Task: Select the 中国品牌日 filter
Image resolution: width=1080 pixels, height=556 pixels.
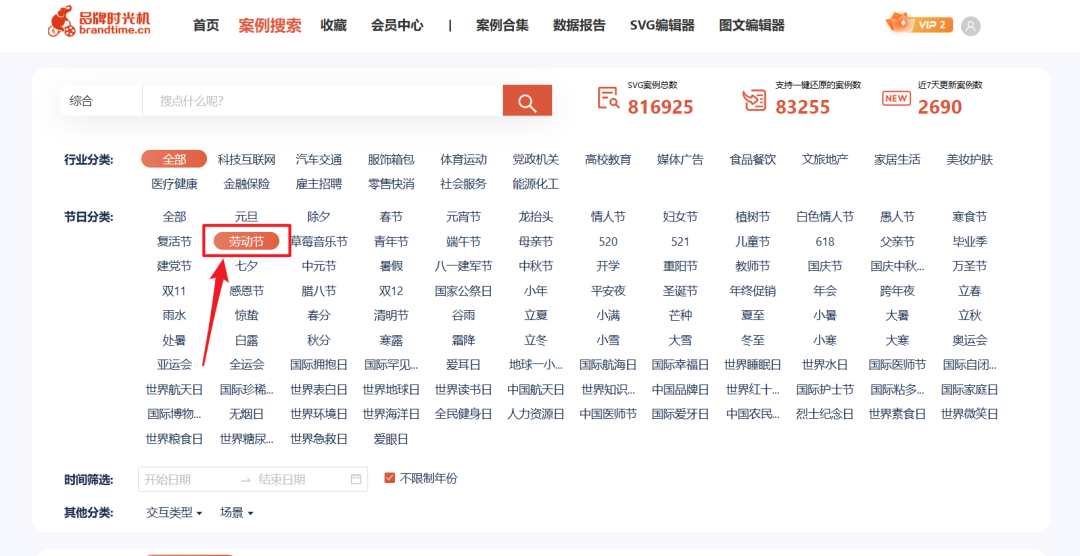Action: tap(681, 389)
